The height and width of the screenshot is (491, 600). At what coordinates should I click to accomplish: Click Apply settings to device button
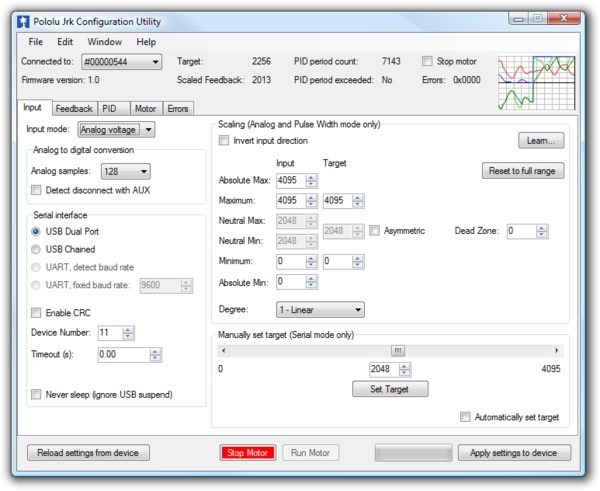click(514, 453)
